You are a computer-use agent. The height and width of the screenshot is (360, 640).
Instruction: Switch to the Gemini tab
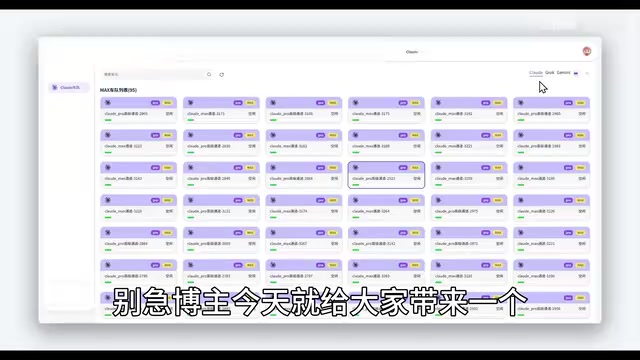tap(564, 73)
